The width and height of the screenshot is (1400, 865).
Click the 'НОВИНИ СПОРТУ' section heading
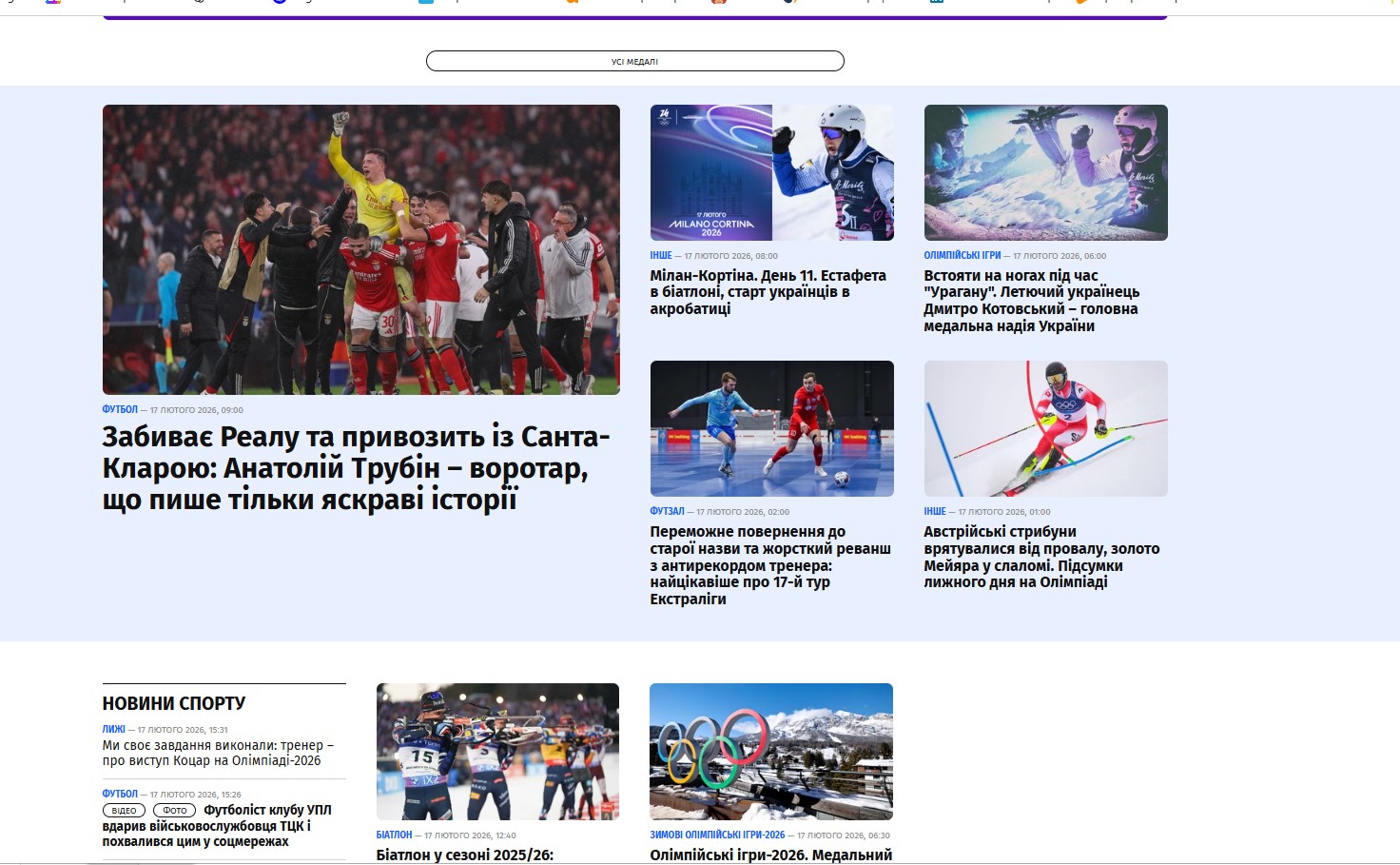174,703
